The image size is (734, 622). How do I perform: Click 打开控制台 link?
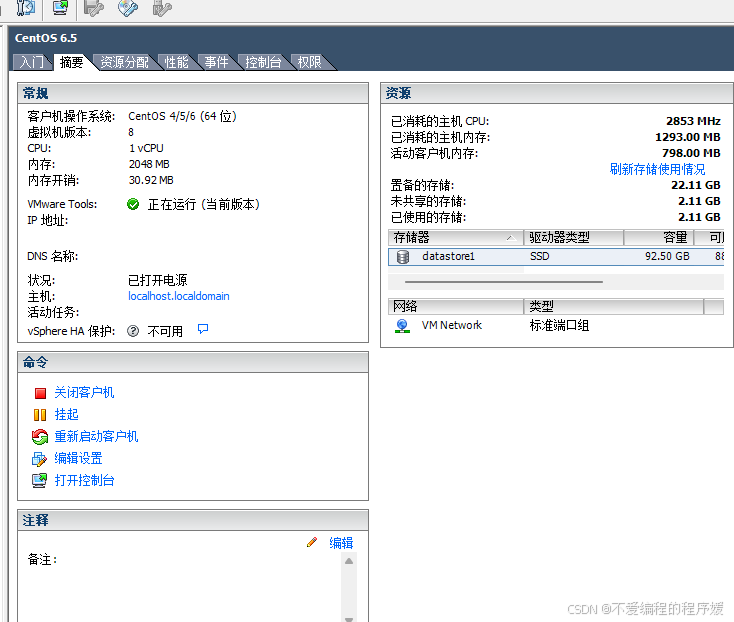[x=84, y=481]
